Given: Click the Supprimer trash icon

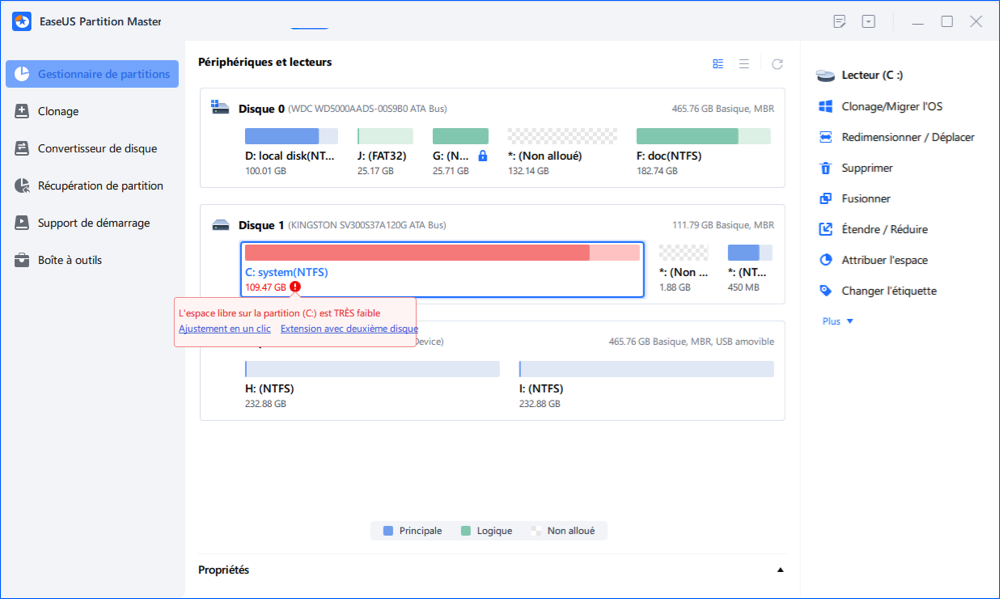Looking at the screenshot, I should point(825,168).
